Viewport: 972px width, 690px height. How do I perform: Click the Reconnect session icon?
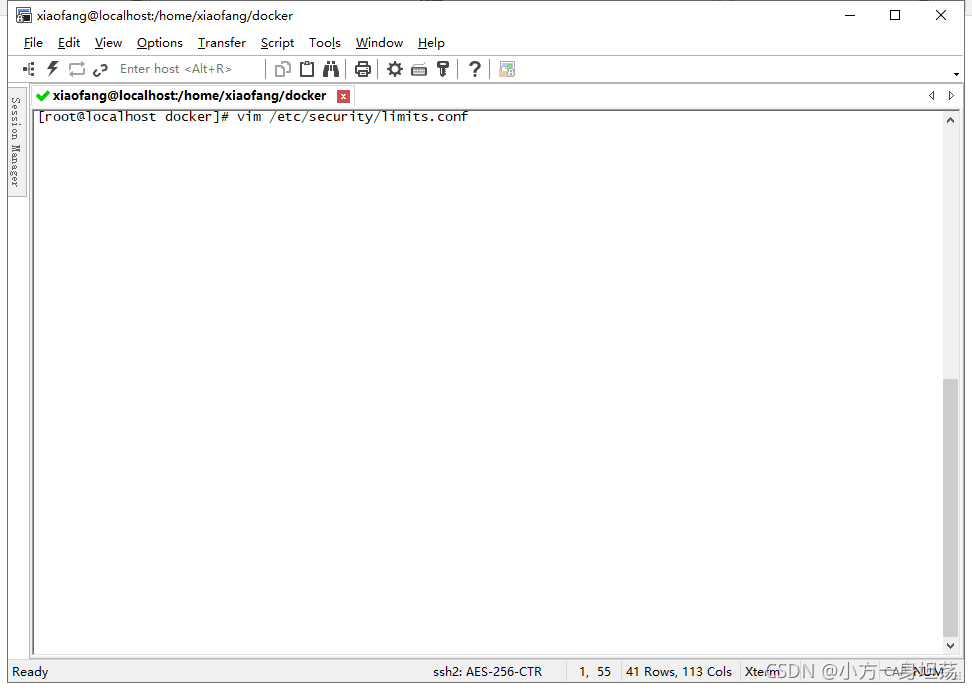77,69
